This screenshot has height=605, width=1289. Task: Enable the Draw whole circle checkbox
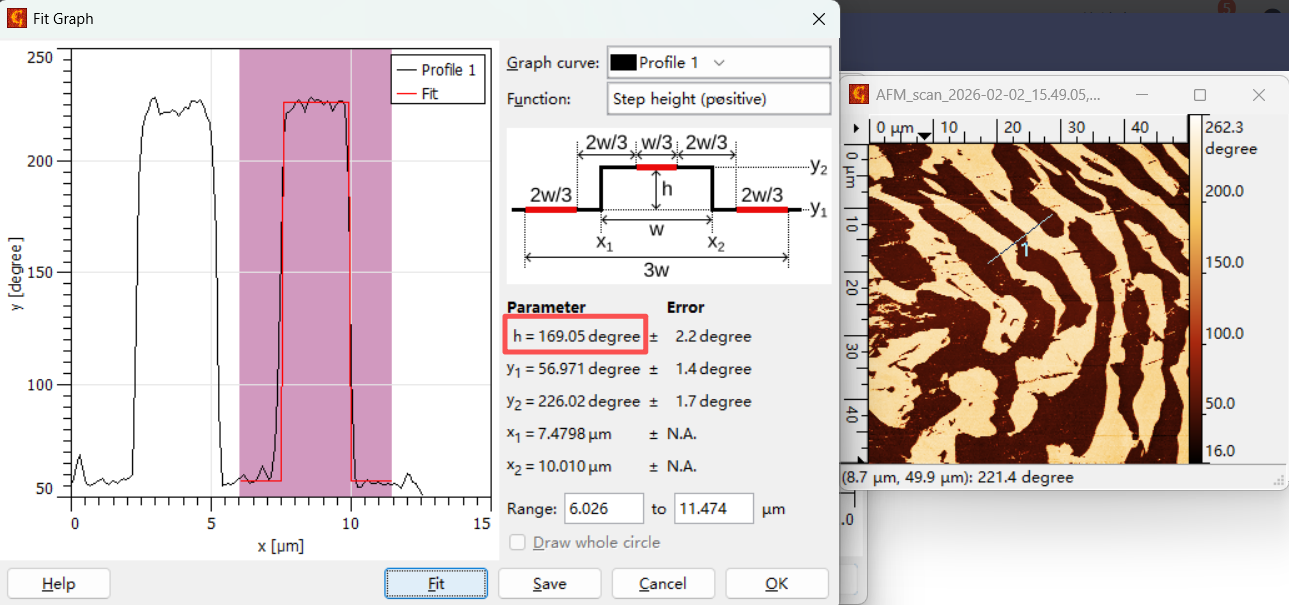tap(518, 542)
